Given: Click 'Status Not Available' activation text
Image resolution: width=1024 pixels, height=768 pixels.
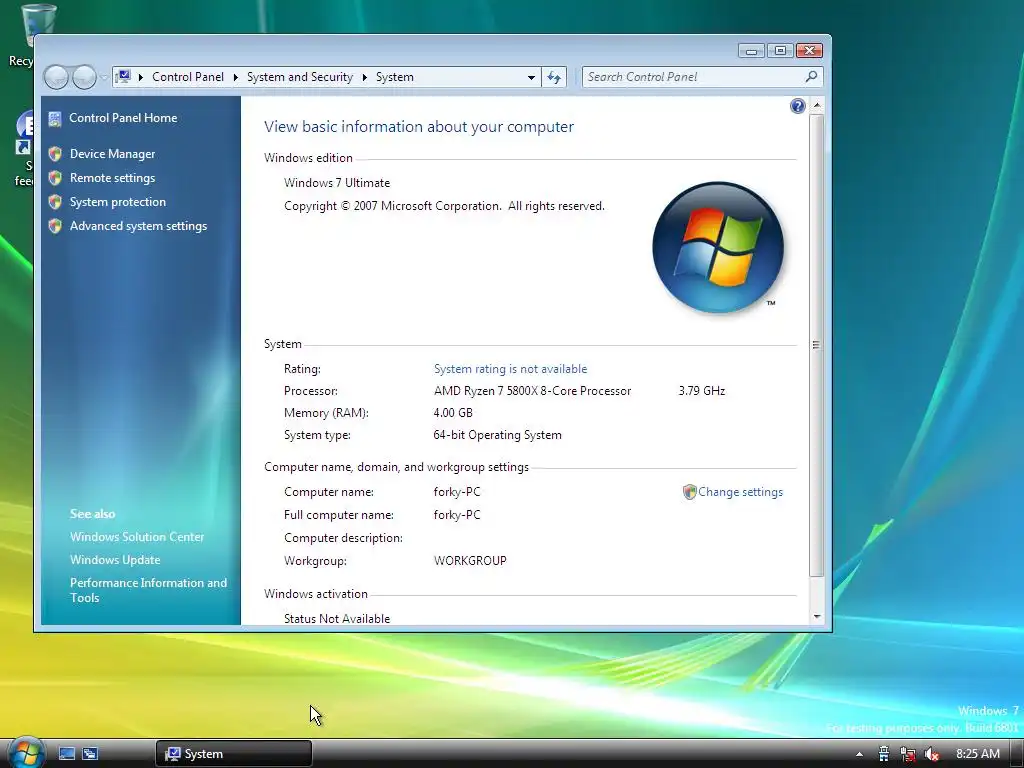Looking at the screenshot, I should tap(337, 618).
